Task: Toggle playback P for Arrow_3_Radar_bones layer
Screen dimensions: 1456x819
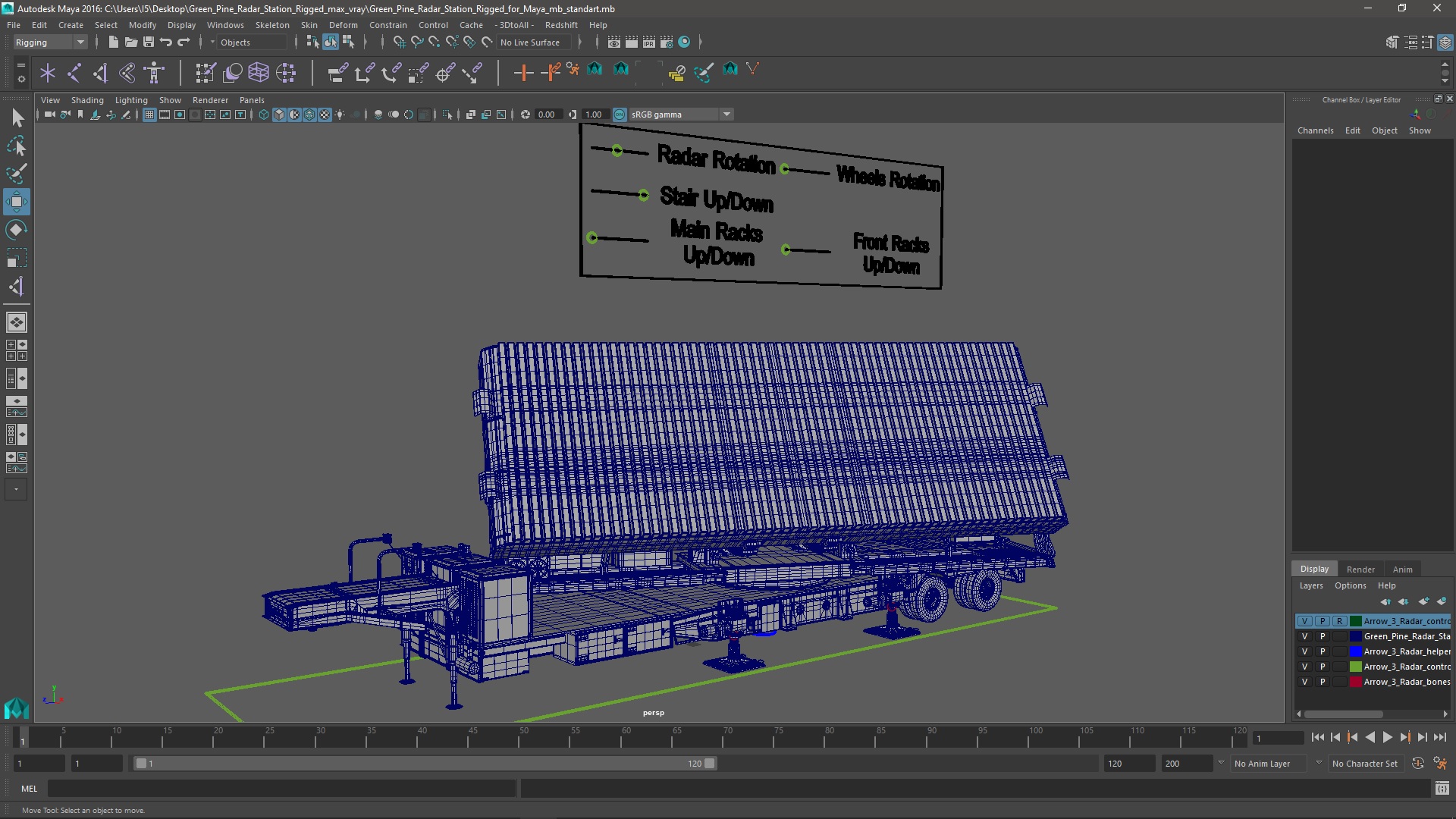Action: (x=1323, y=682)
